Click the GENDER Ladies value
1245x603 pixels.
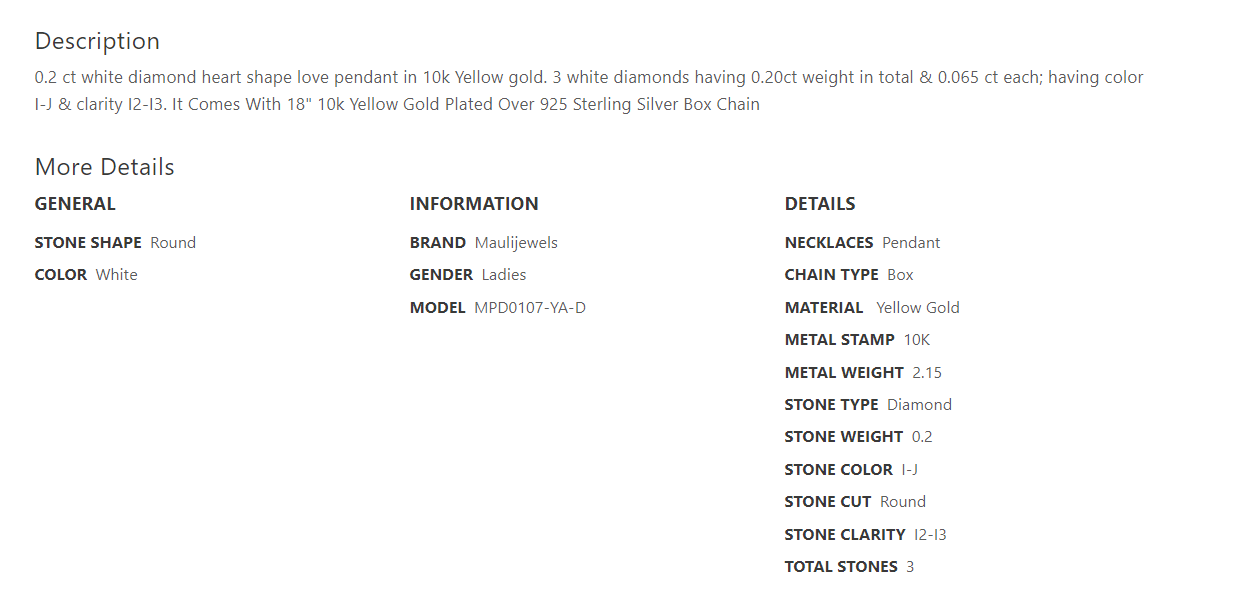504,275
